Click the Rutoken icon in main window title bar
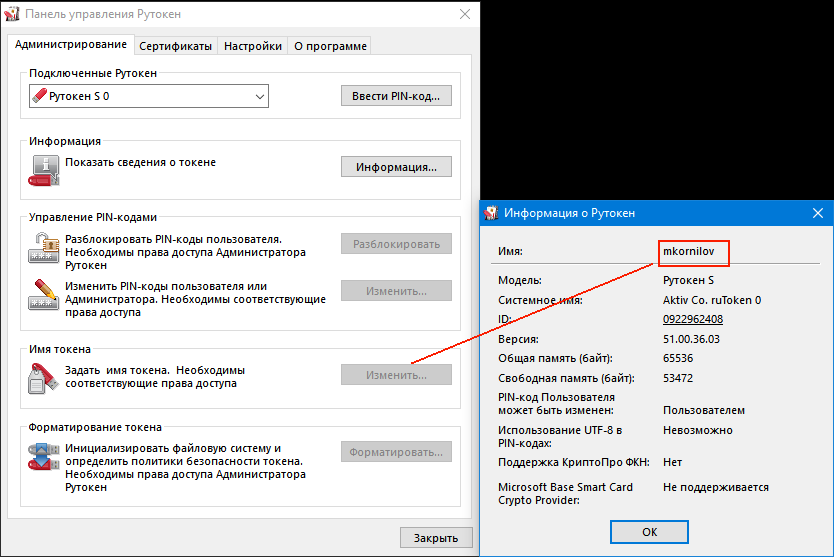 click(x=12, y=15)
